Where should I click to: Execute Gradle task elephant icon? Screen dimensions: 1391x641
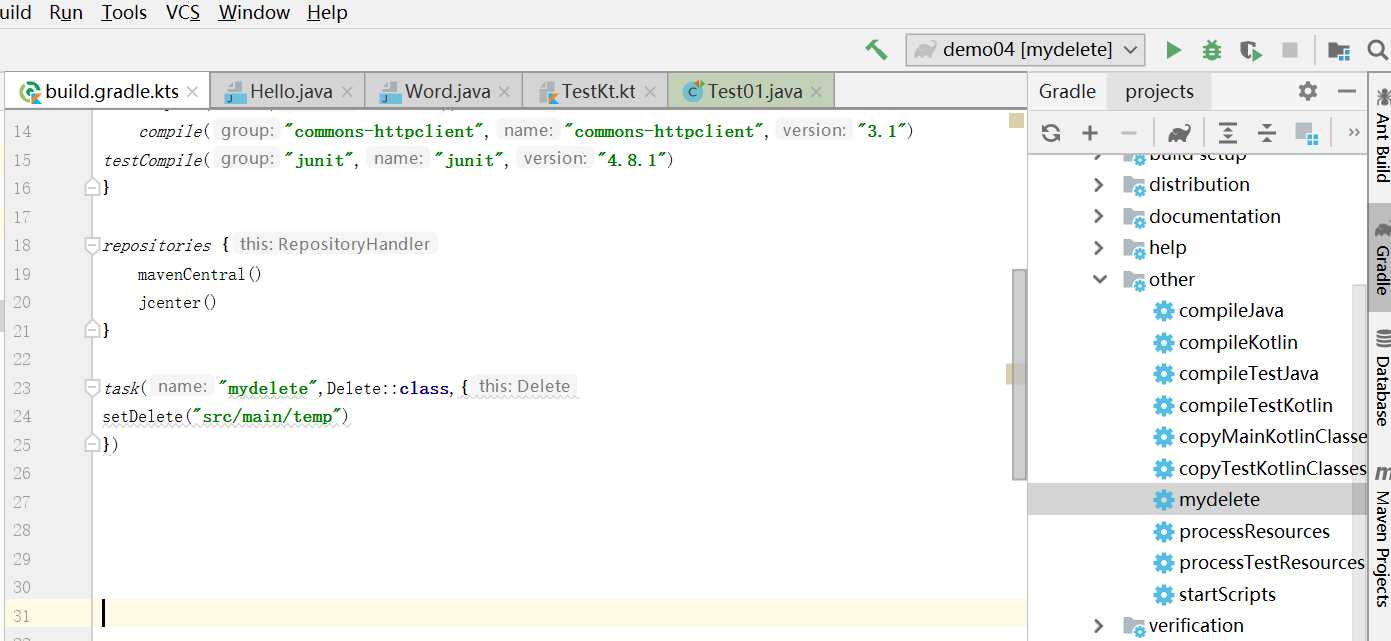[1178, 132]
